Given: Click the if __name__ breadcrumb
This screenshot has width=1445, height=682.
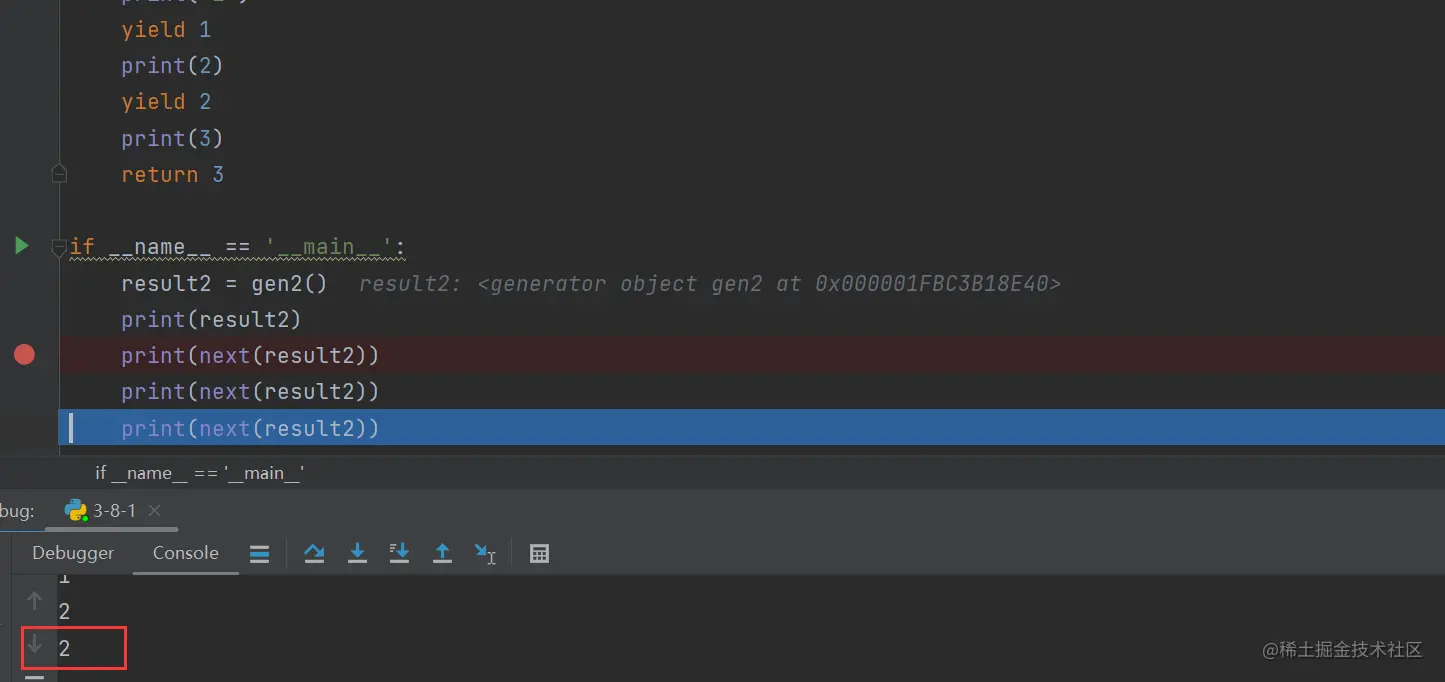Looking at the screenshot, I should pyautogui.click(x=199, y=473).
